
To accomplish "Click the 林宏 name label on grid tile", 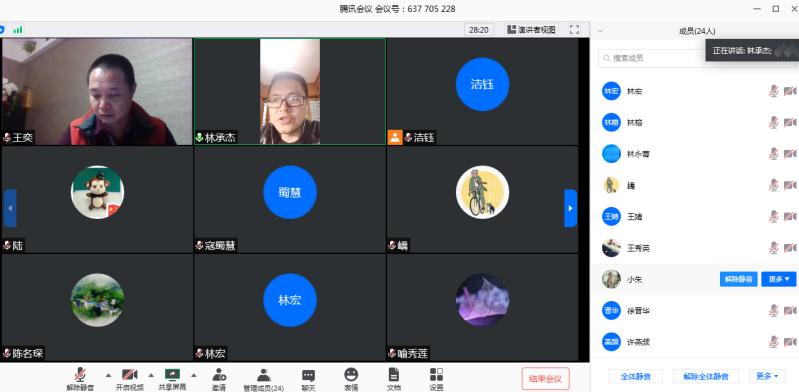I will (x=215, y=353).
